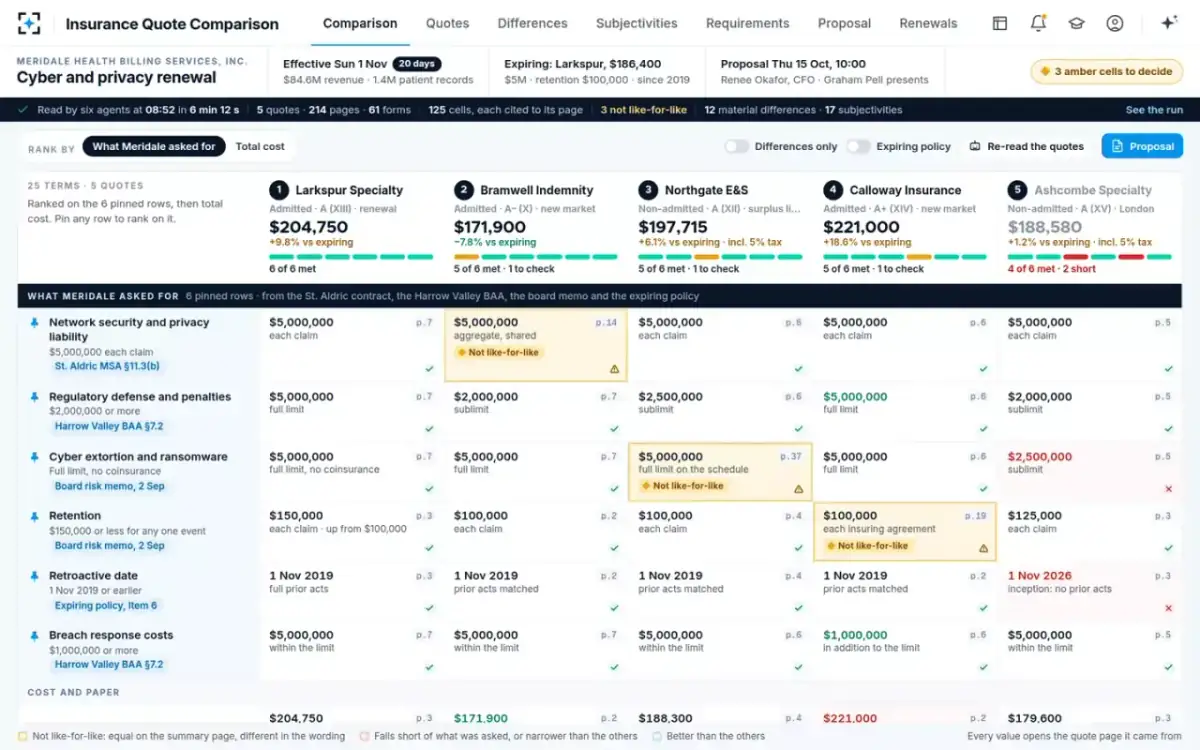Open page reference p.37 in Northgate's amber cell
The image size is (1200, 750).
tap(791, 457)
